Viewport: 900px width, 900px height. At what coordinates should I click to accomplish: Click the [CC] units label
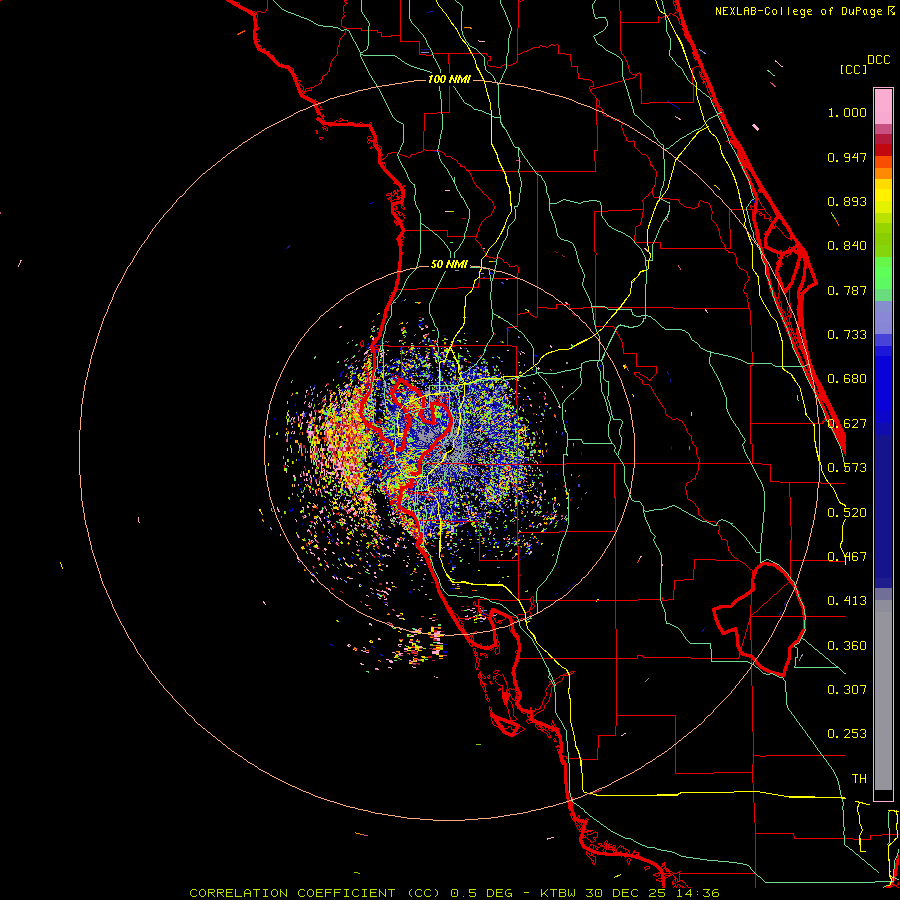[x=853, y=69]
